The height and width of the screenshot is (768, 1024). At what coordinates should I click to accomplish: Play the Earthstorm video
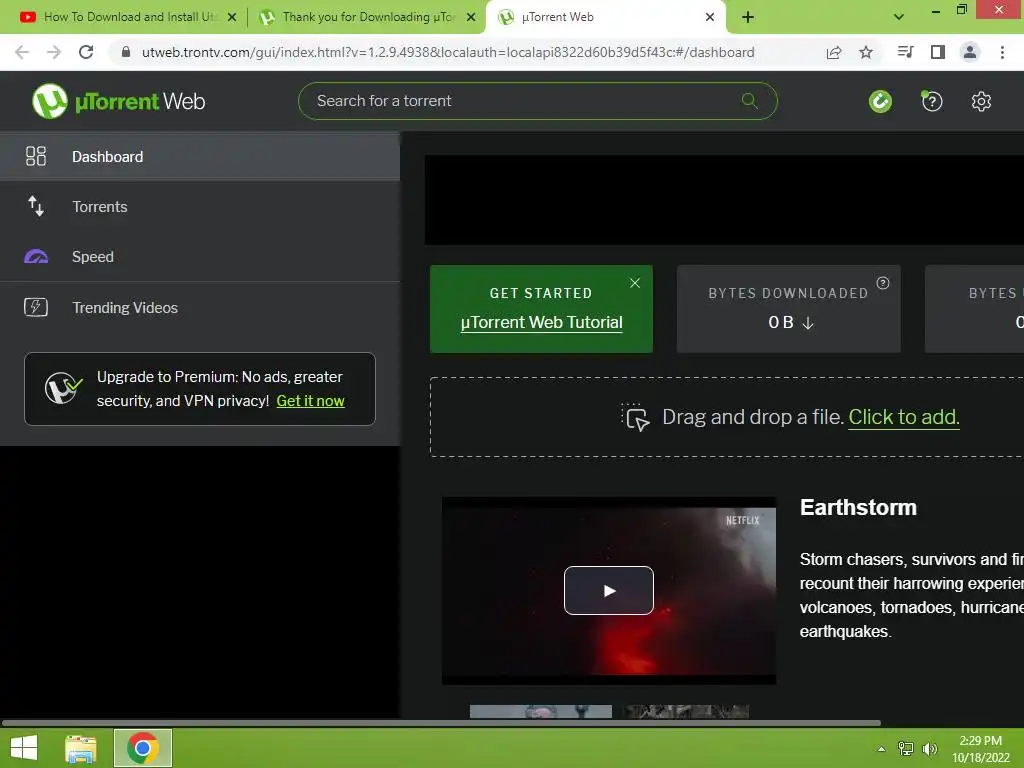[609, 590]
